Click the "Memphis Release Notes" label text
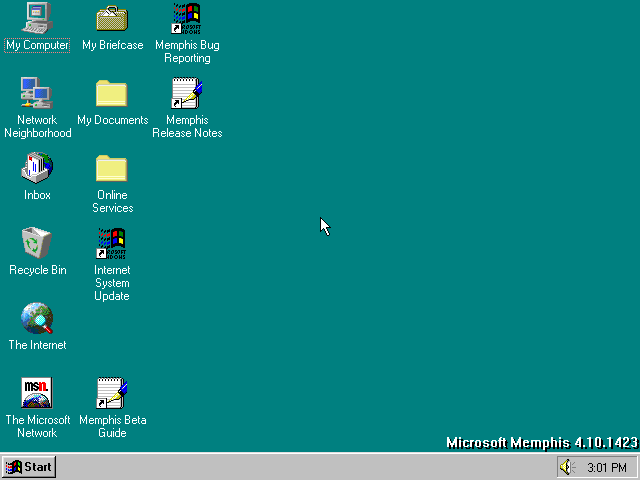Image resolution: width=640 pixels, height=480 pixels. click(x=187, y=127)
